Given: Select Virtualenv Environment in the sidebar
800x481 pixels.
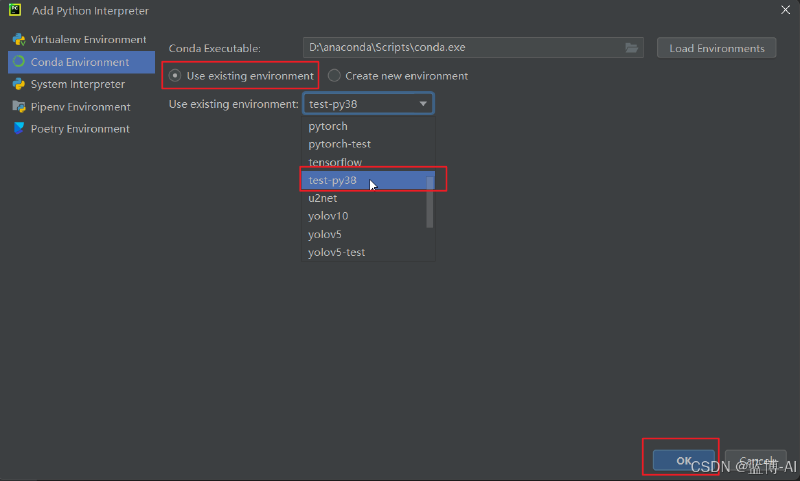Looking at the screenshot, I should pos(82,39).
